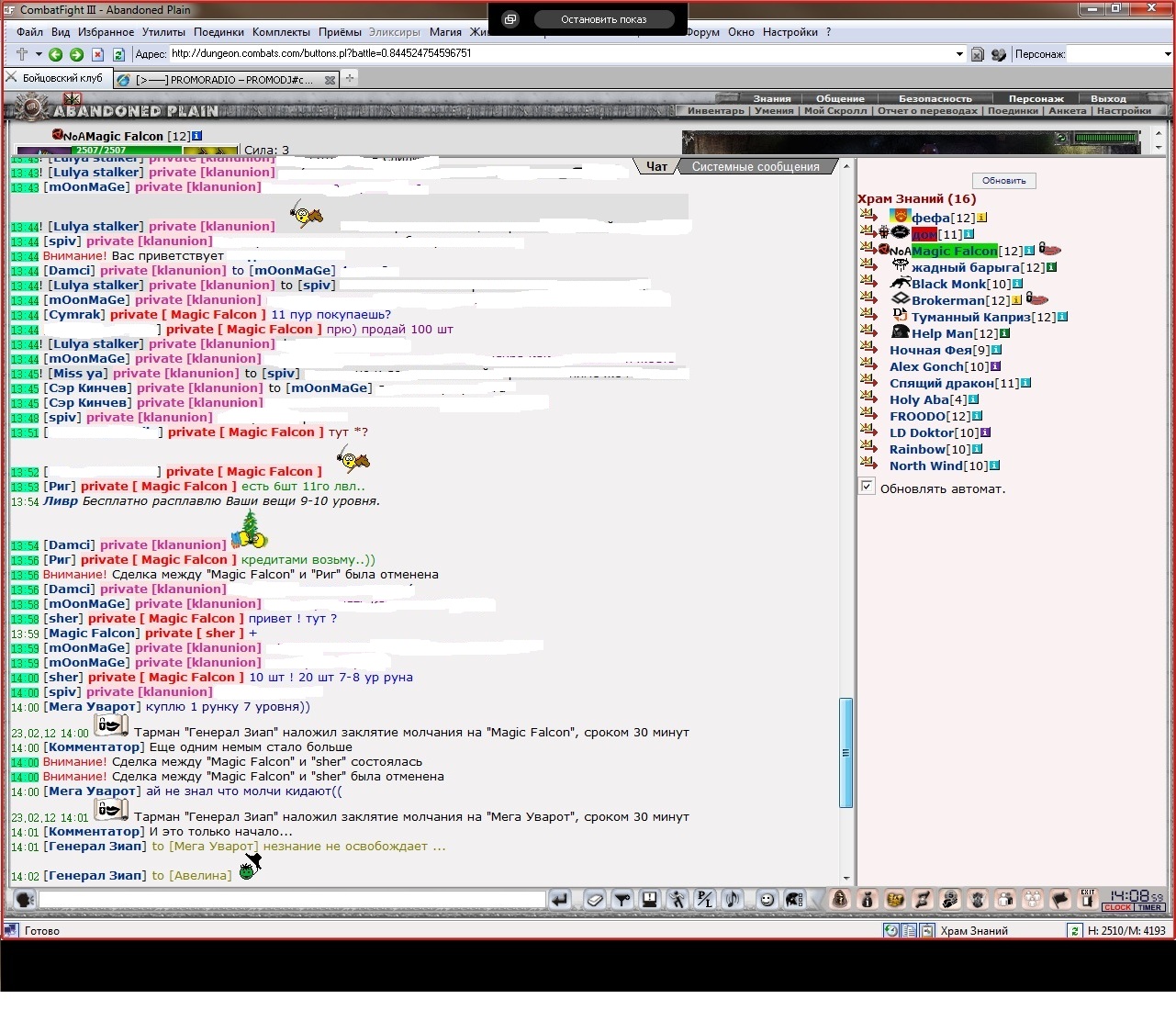Toggle the Обновлять автомат. checkbox
The image size is (1176, 1010).
tap(868, 487)
